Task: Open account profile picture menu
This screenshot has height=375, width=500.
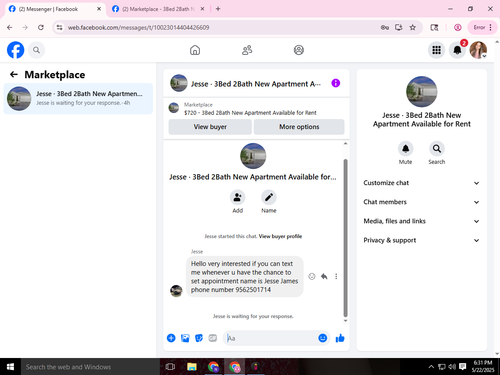Action: pyautogui.click(x=478, y=50)
